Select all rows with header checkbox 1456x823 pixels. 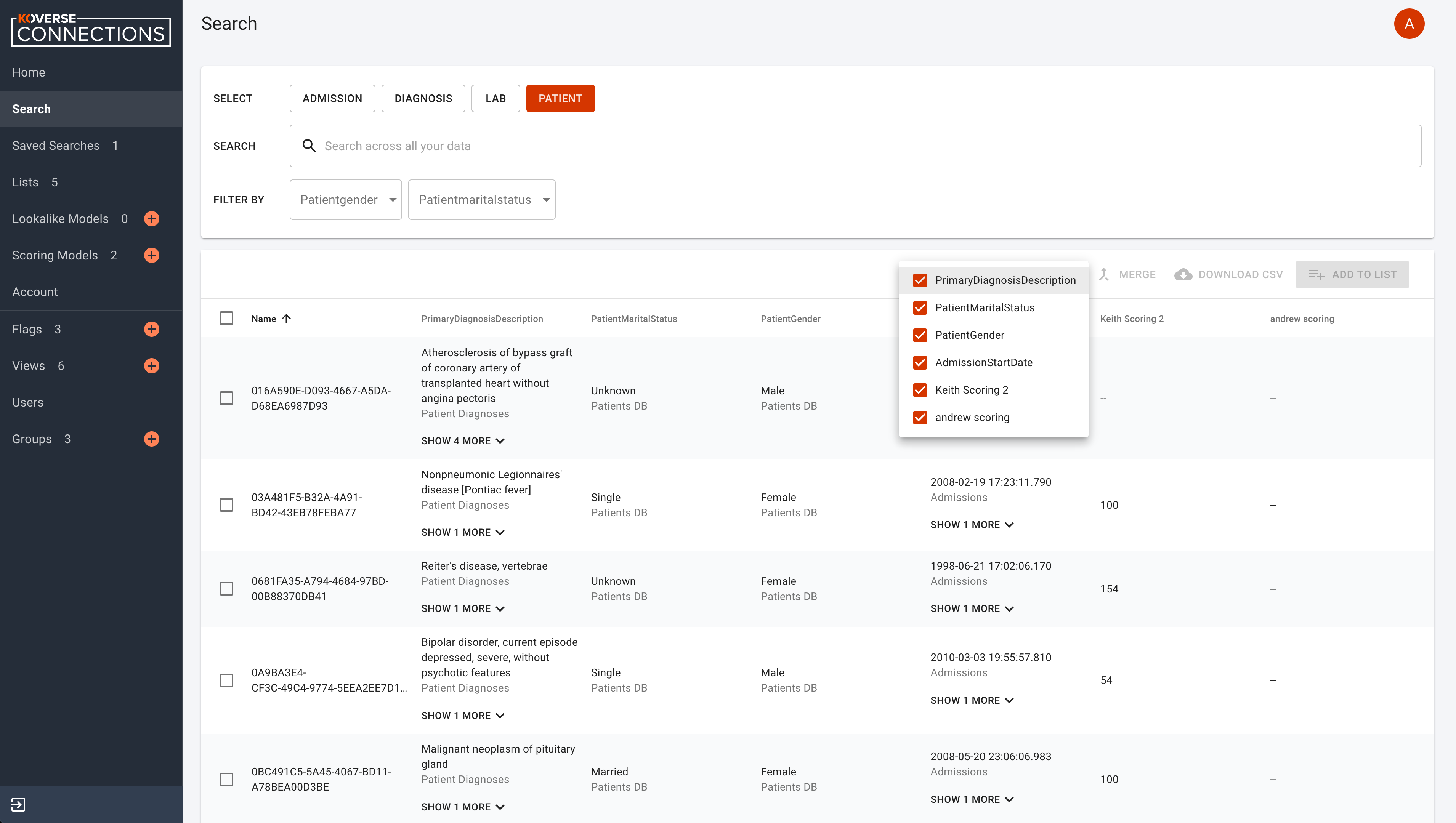point(226,318)
